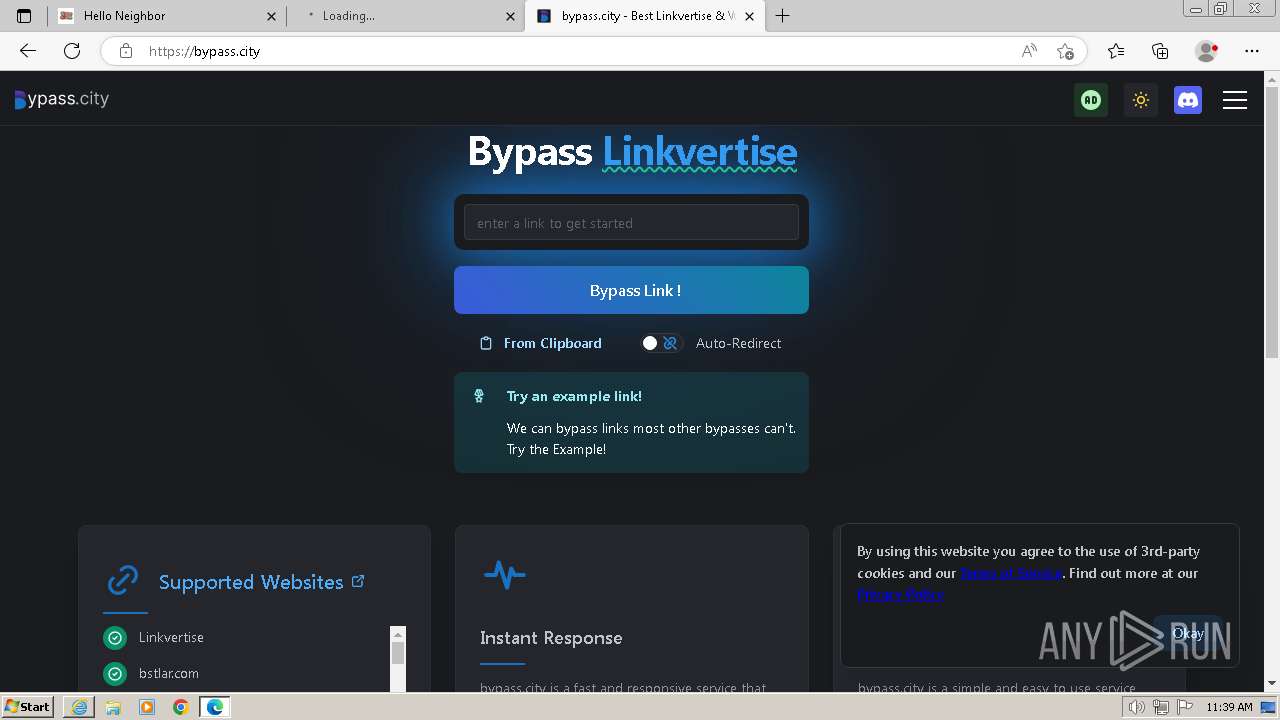The height and width of the screenshot is (720, 1280).
Task: Open Read aloud icon in address bar
Action: pos(1029,51)
